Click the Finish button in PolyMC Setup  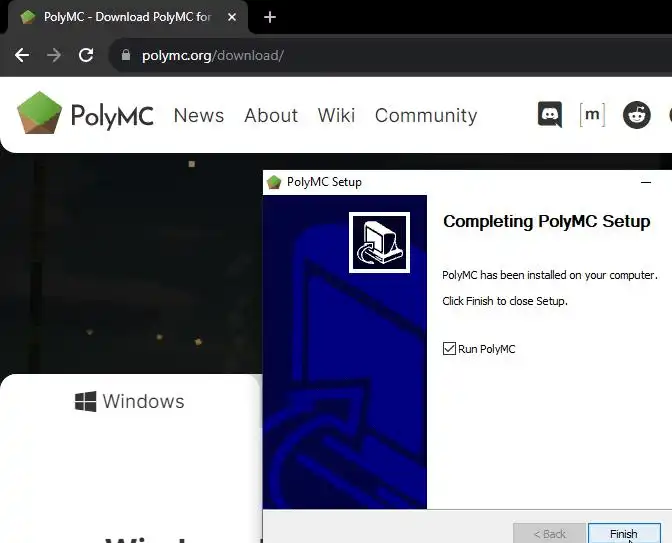point(624,533)
